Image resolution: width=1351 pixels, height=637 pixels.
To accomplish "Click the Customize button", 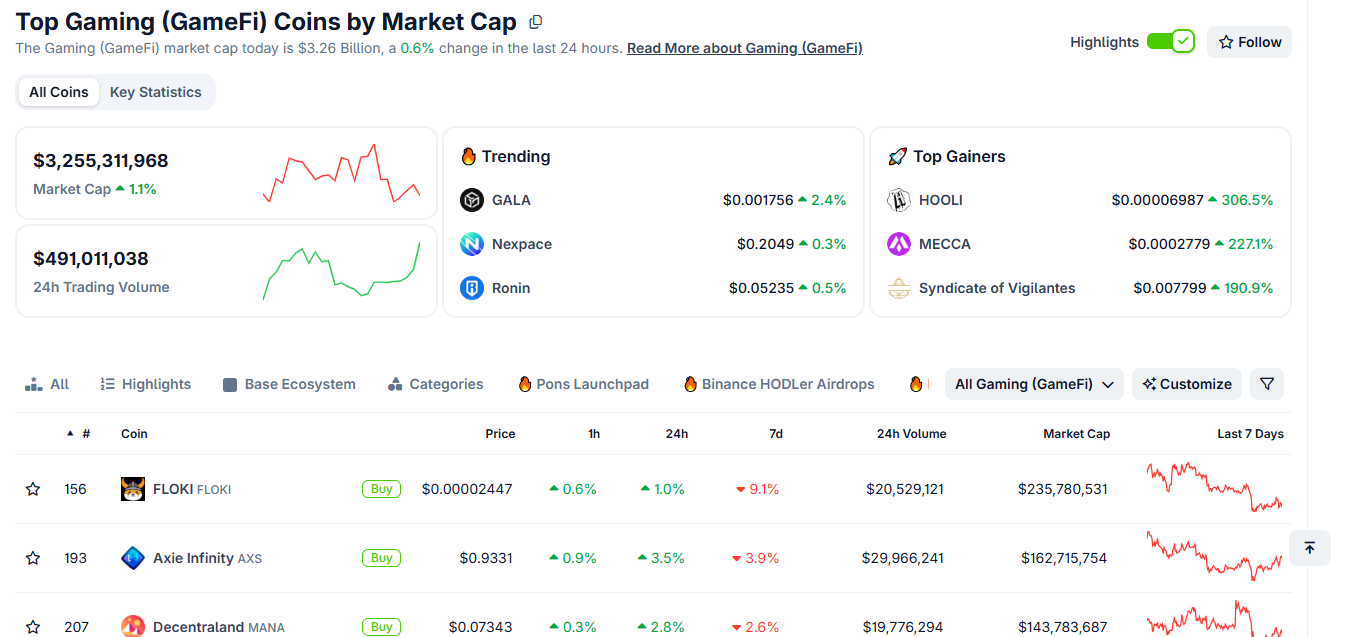I will [1187, 384].
